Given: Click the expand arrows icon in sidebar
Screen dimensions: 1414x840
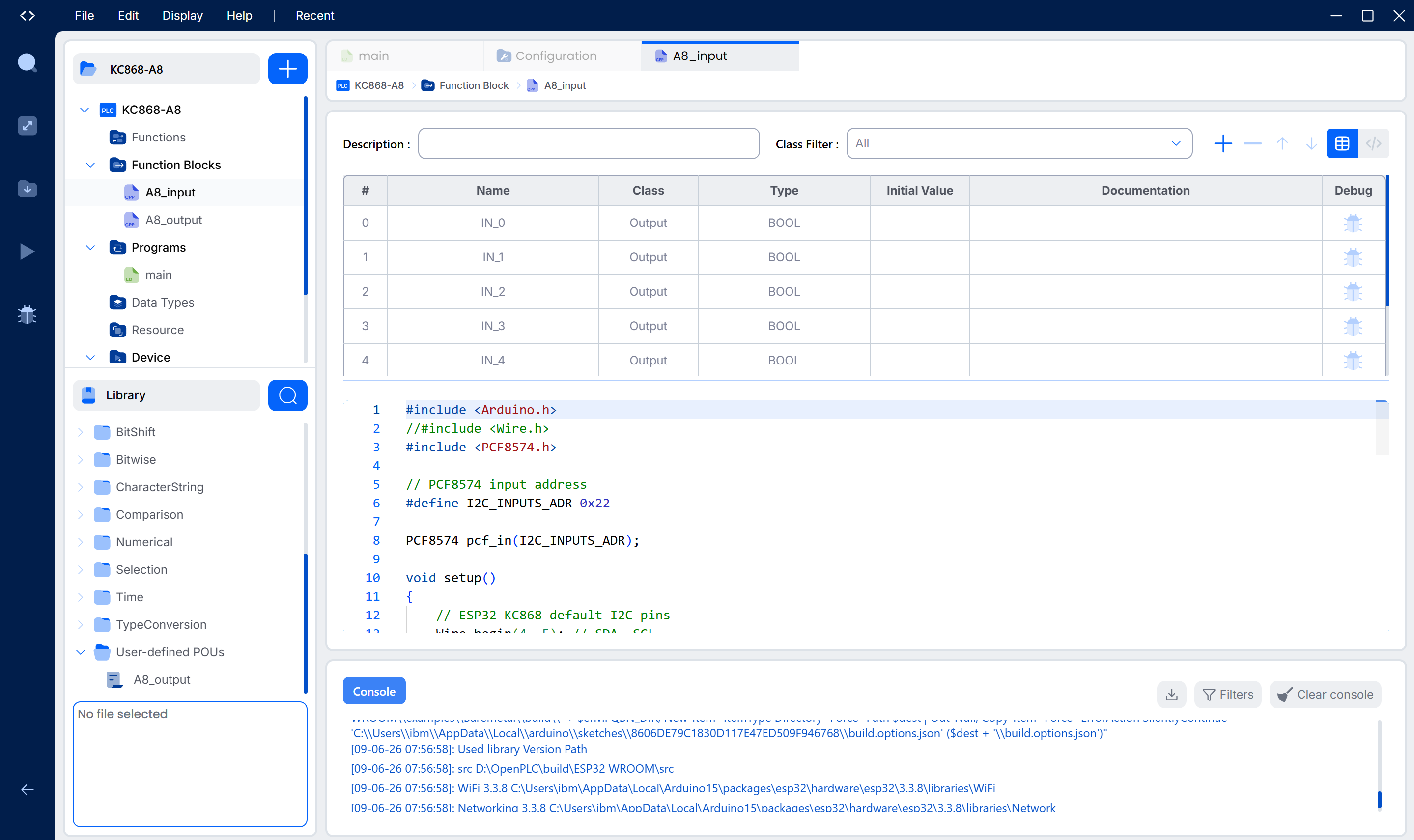Looking at the screenshot, I should (x=27, y=125).
